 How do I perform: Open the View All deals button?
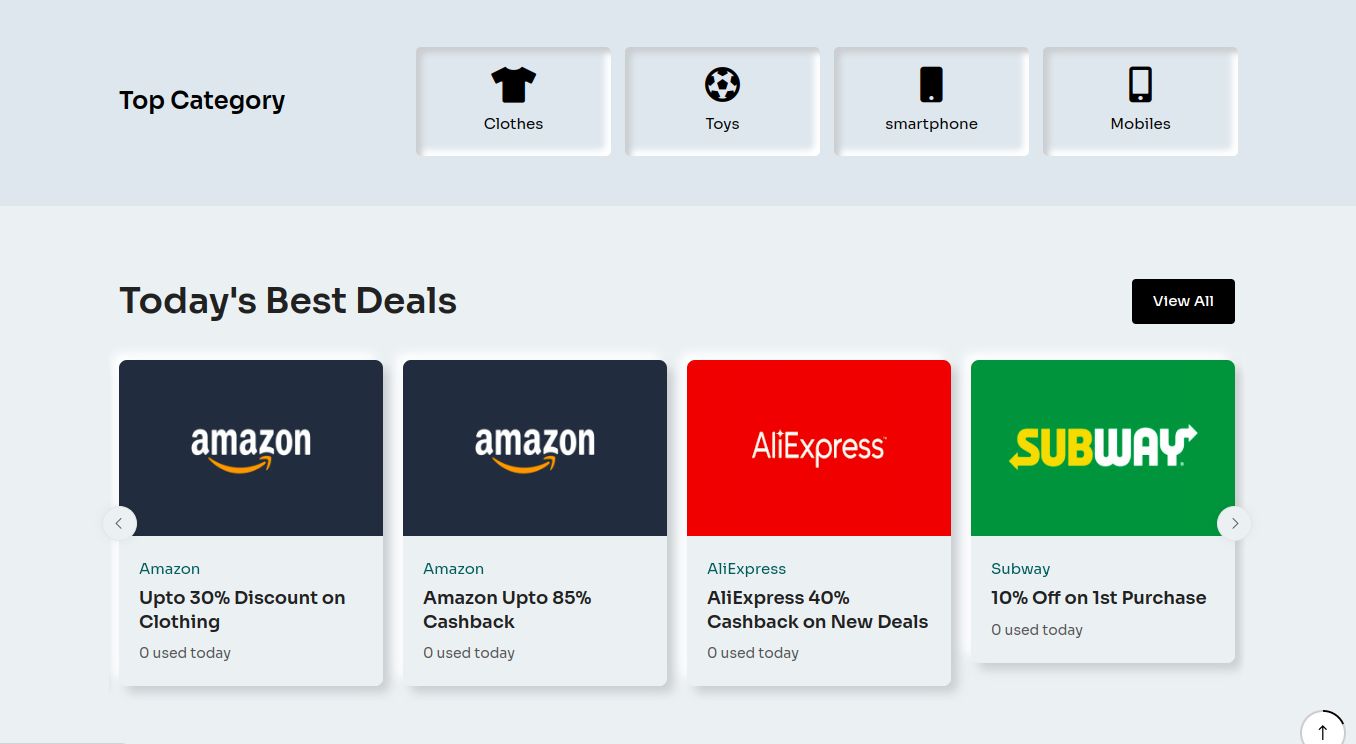[1183, 301]
